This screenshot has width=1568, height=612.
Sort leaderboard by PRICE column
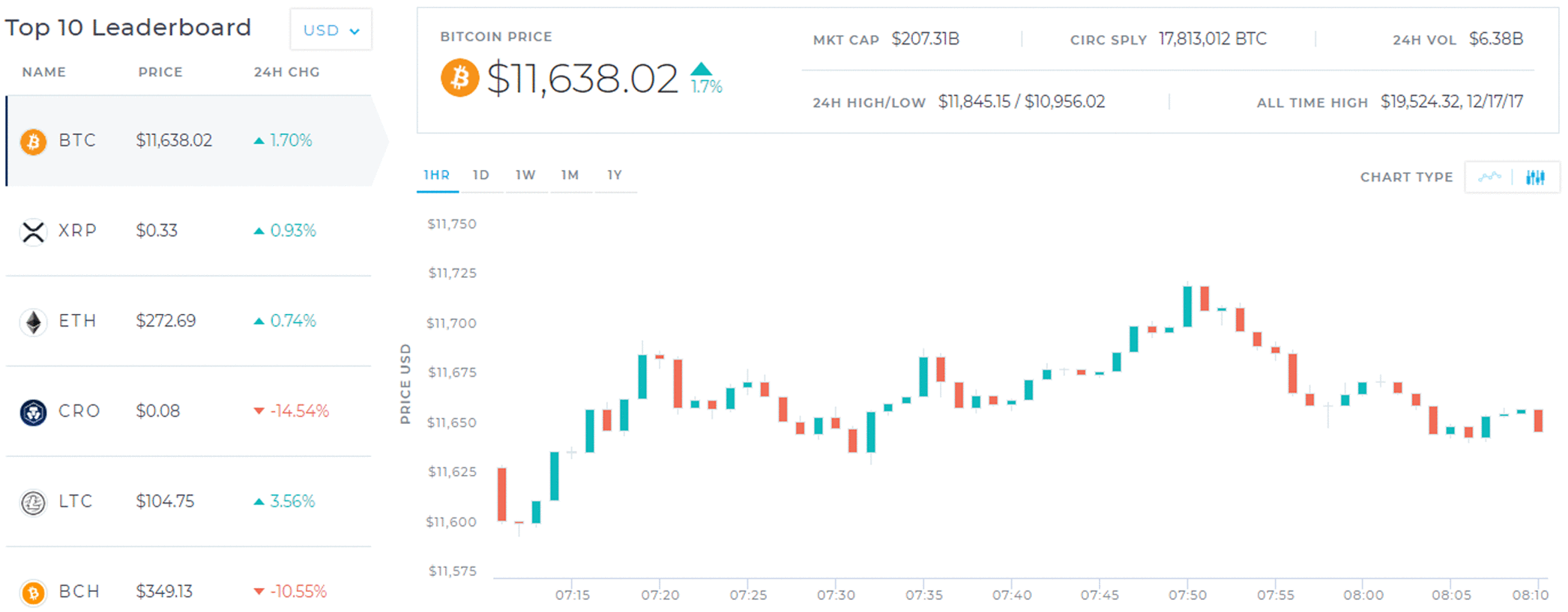click(x=160, y=72)
